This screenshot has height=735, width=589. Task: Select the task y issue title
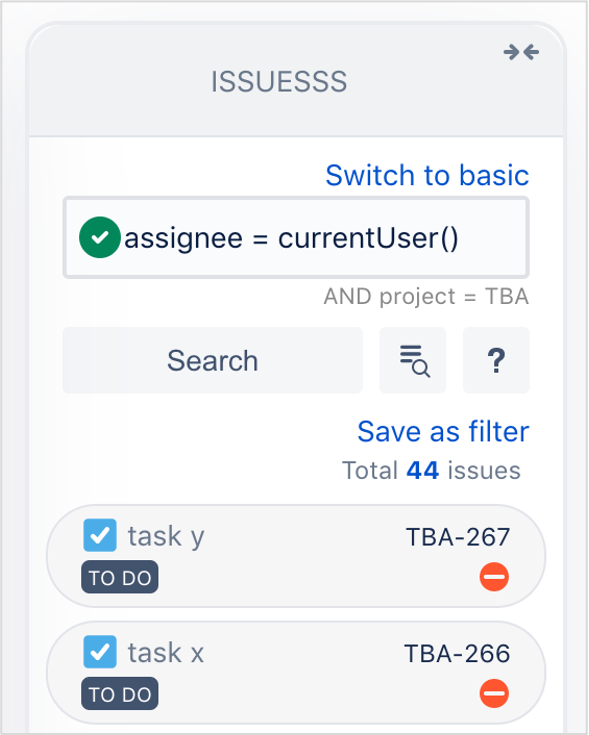166,537
